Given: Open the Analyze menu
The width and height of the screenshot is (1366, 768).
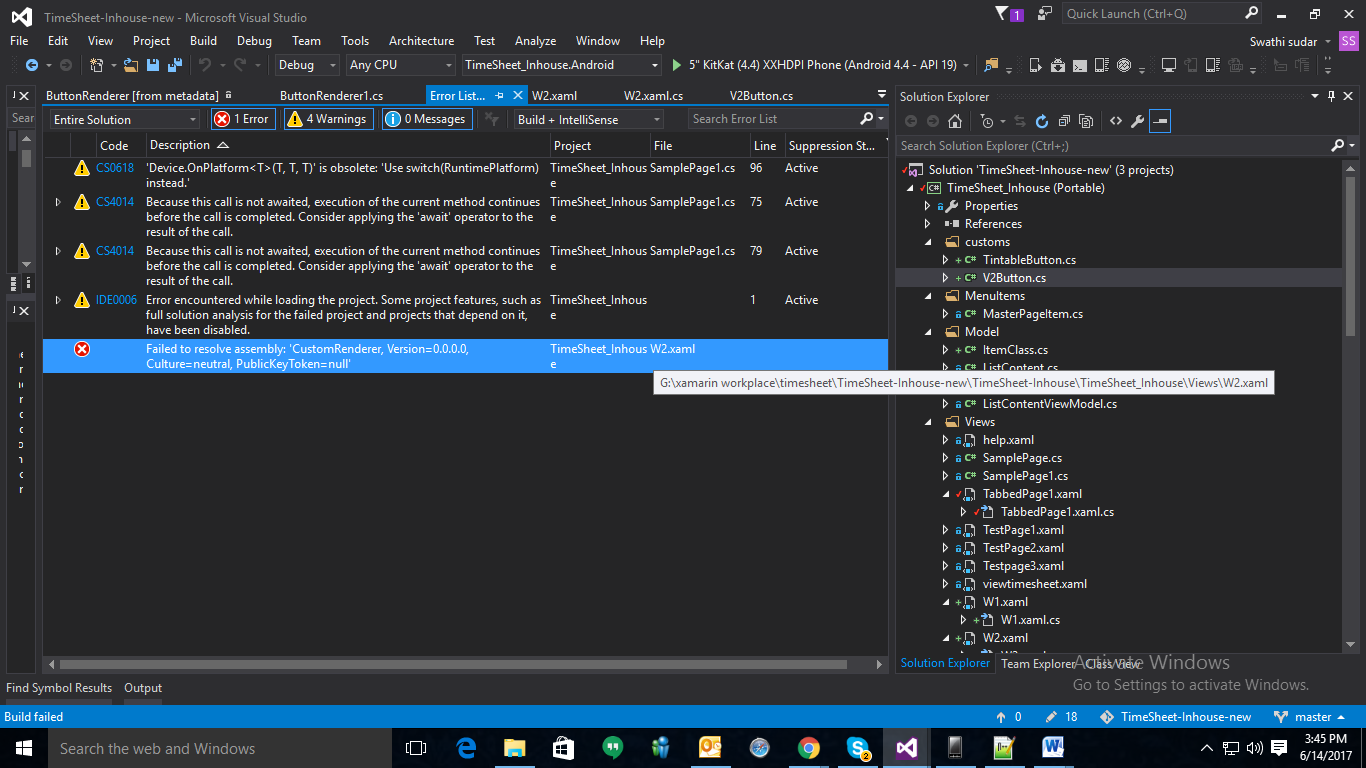Looking at the screenshot, I should [x=535, y=41].
